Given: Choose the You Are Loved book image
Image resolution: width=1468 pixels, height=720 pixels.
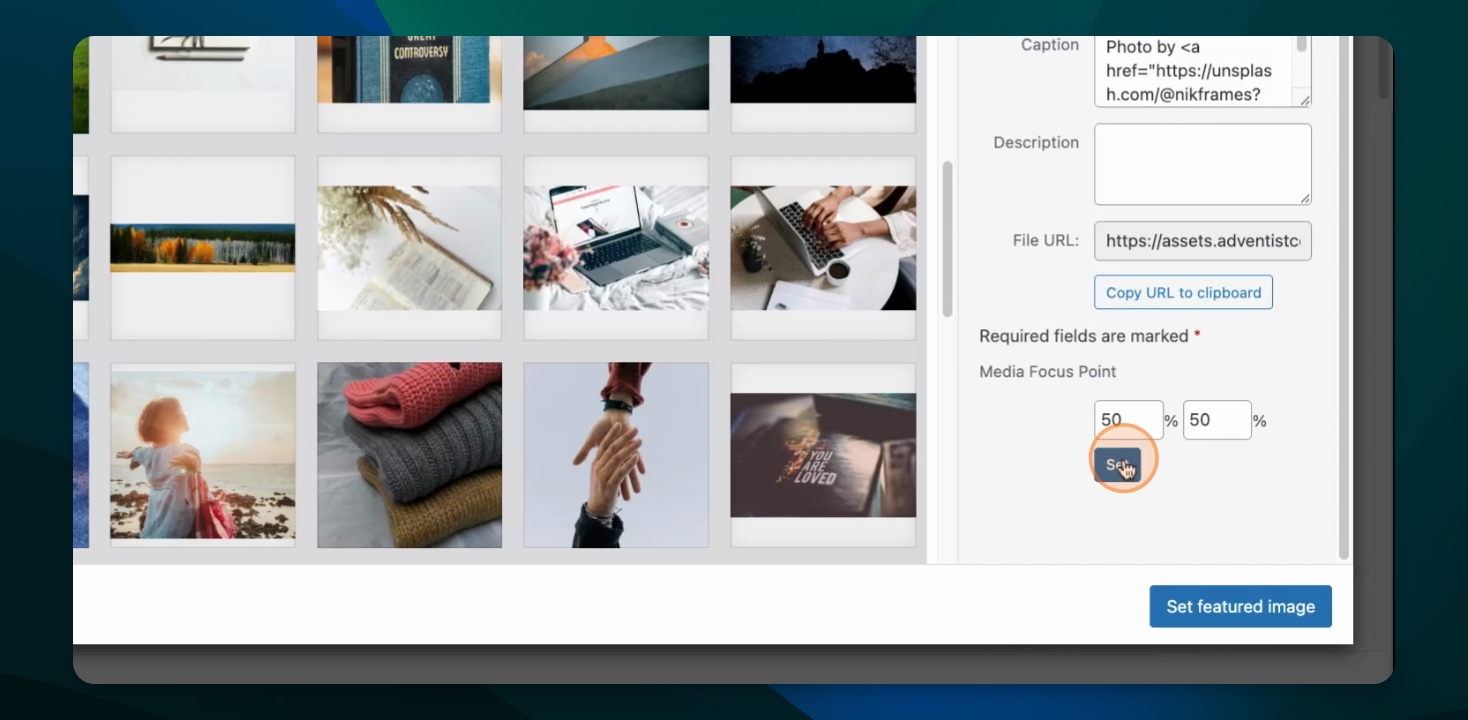Looking at the screenshot, I should click(823, 455).
